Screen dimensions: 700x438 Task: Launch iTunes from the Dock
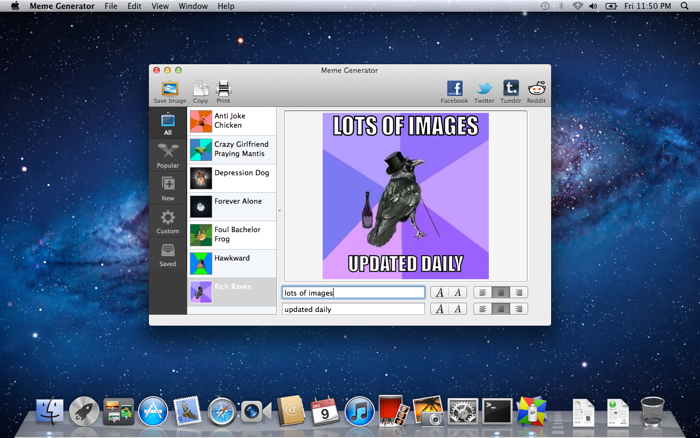(359, 411)
